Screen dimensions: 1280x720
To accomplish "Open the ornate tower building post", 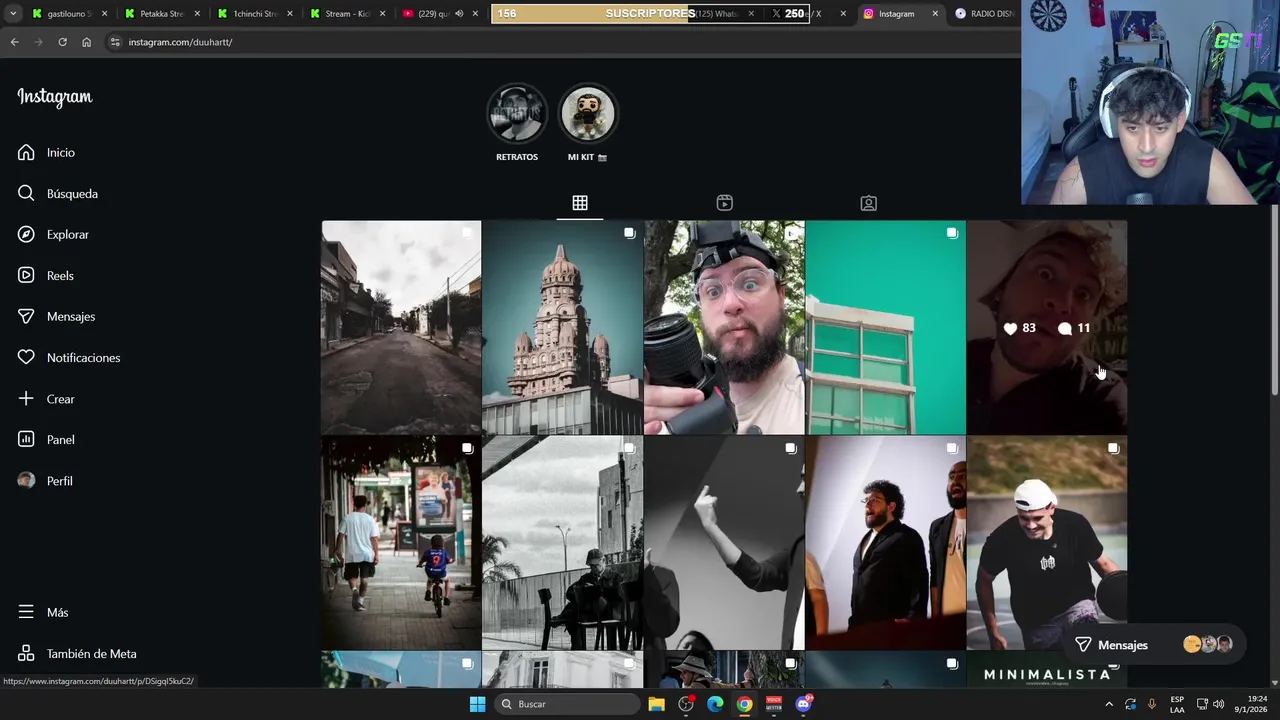I will coord(563,327).
